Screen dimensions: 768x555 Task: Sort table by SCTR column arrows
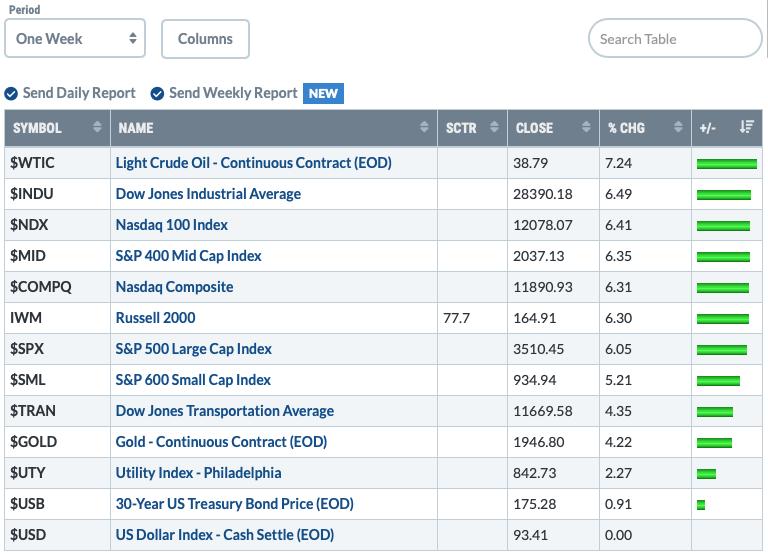(494, 127)
